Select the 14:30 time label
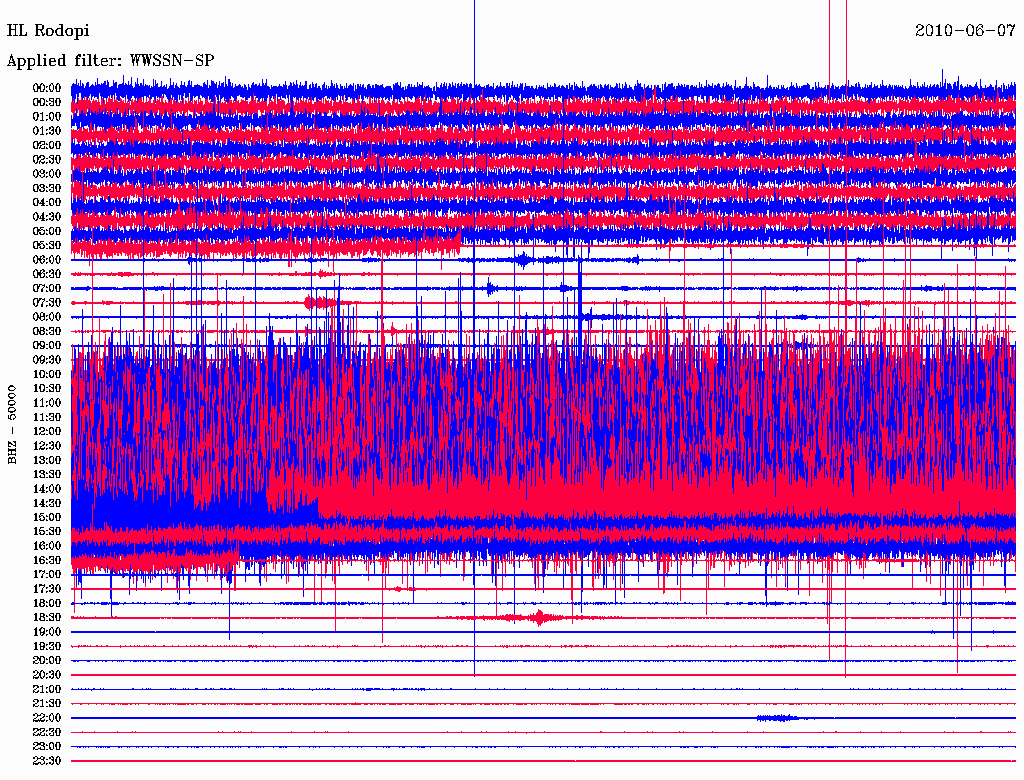This screenshot has width=1024, height=780. point(47,504)
